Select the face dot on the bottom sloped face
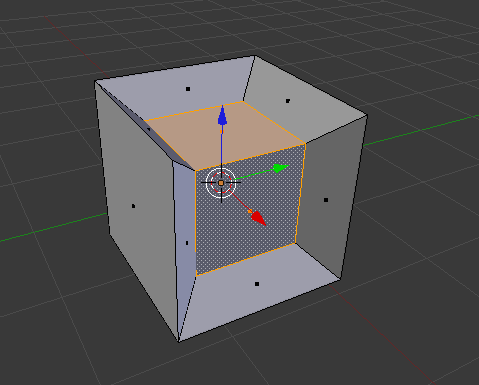Screen dimensions: 479x385 (x=257, y=284)
